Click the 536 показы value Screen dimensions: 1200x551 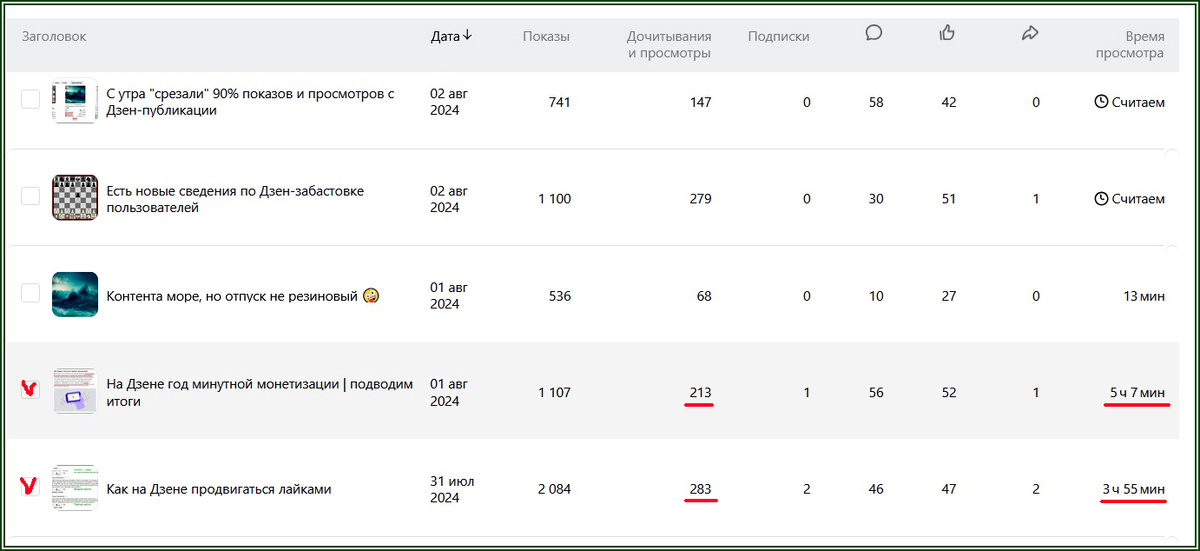point(559,296)
